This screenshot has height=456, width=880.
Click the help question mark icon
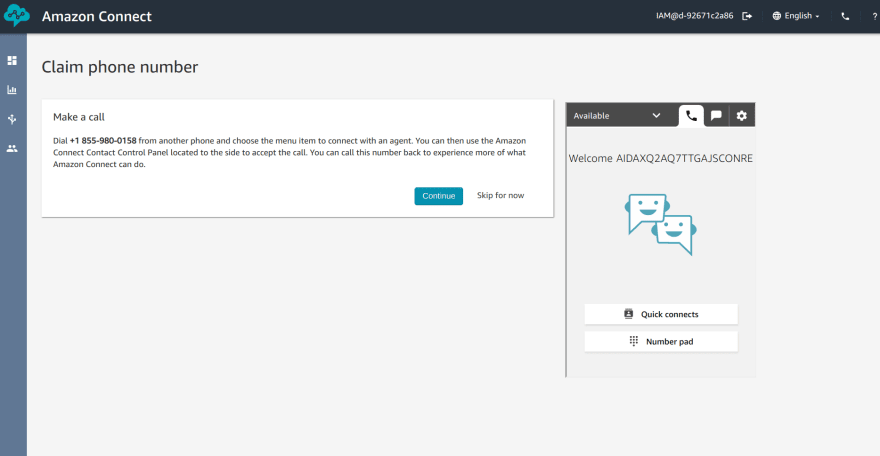[874, 16]
